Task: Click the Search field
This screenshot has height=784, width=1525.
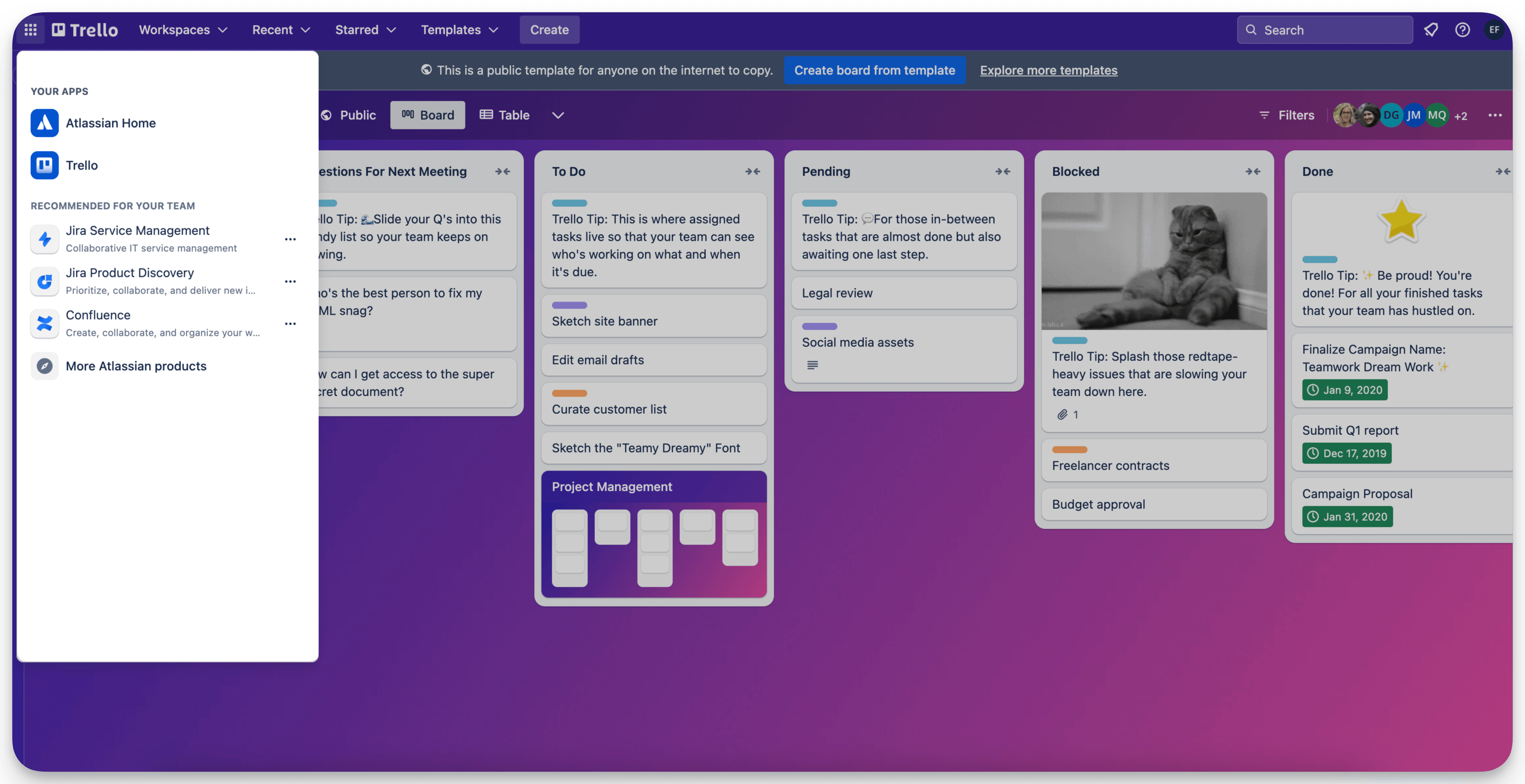Action: [1324, 29]
